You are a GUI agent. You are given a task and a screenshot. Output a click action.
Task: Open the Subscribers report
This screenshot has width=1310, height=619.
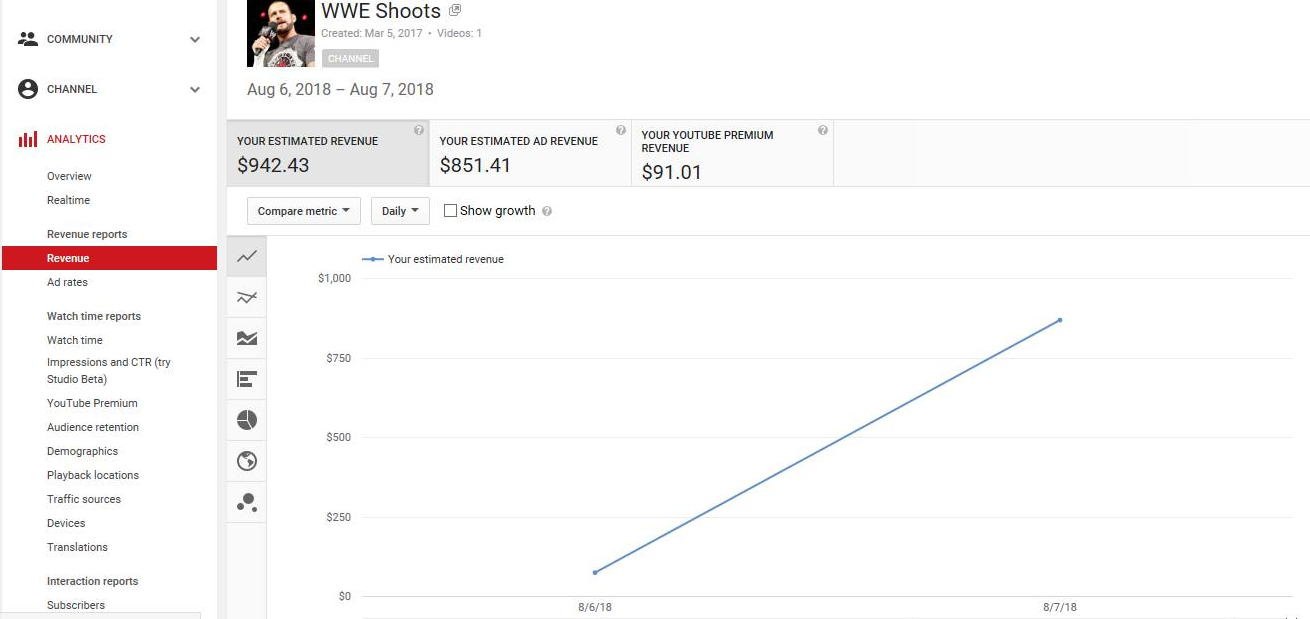coord(76,605)
